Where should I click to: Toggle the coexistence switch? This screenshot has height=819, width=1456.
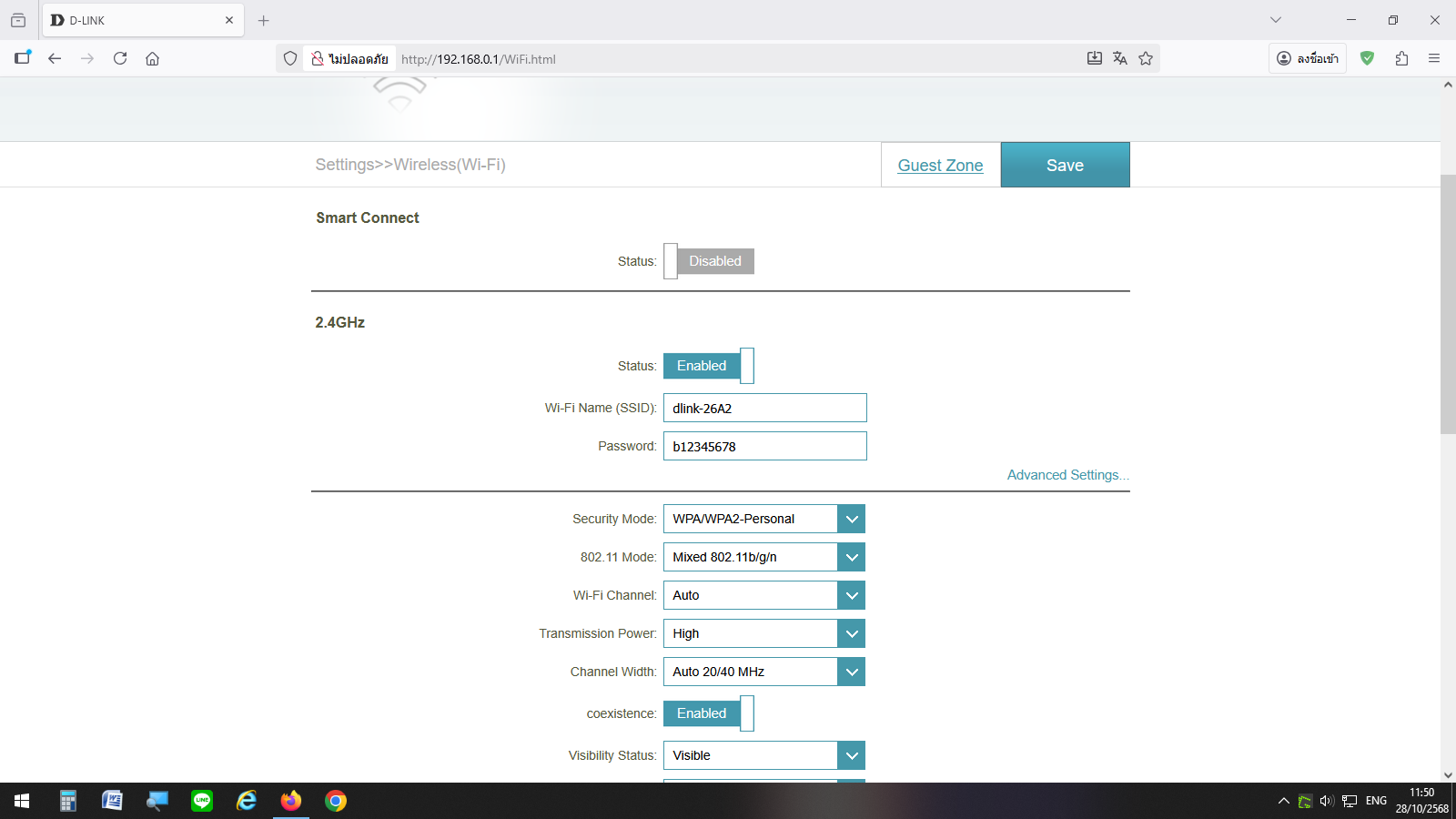pos(709,713)
